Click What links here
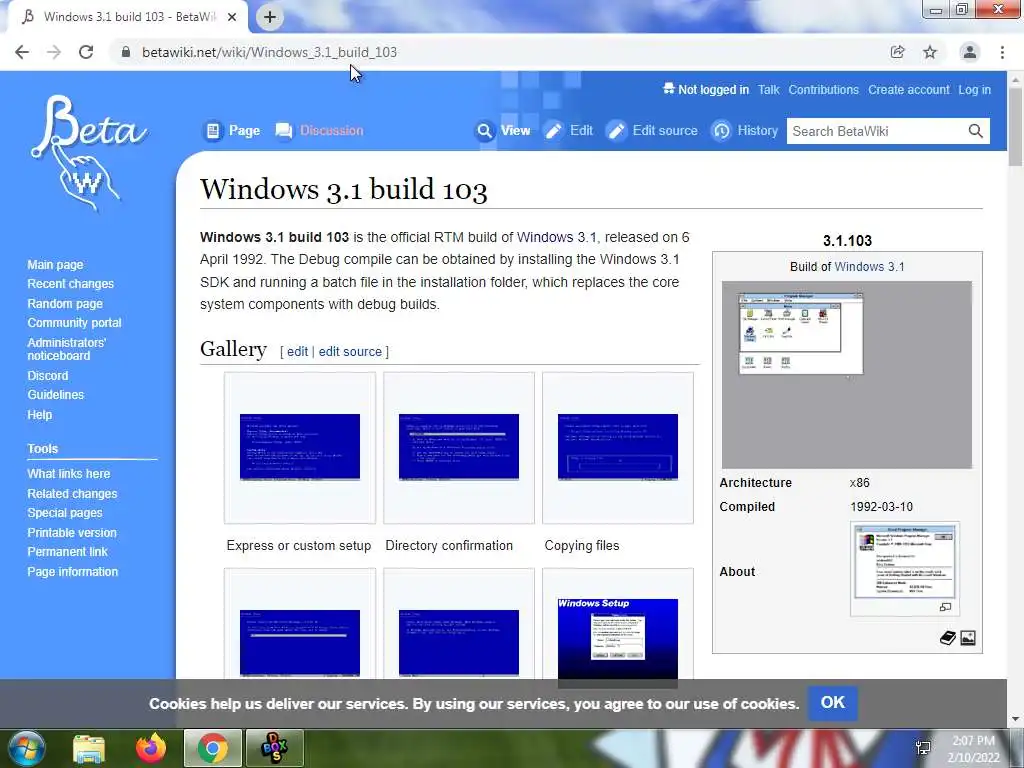Screen dimensions: 1024x768 coord(69,473)
